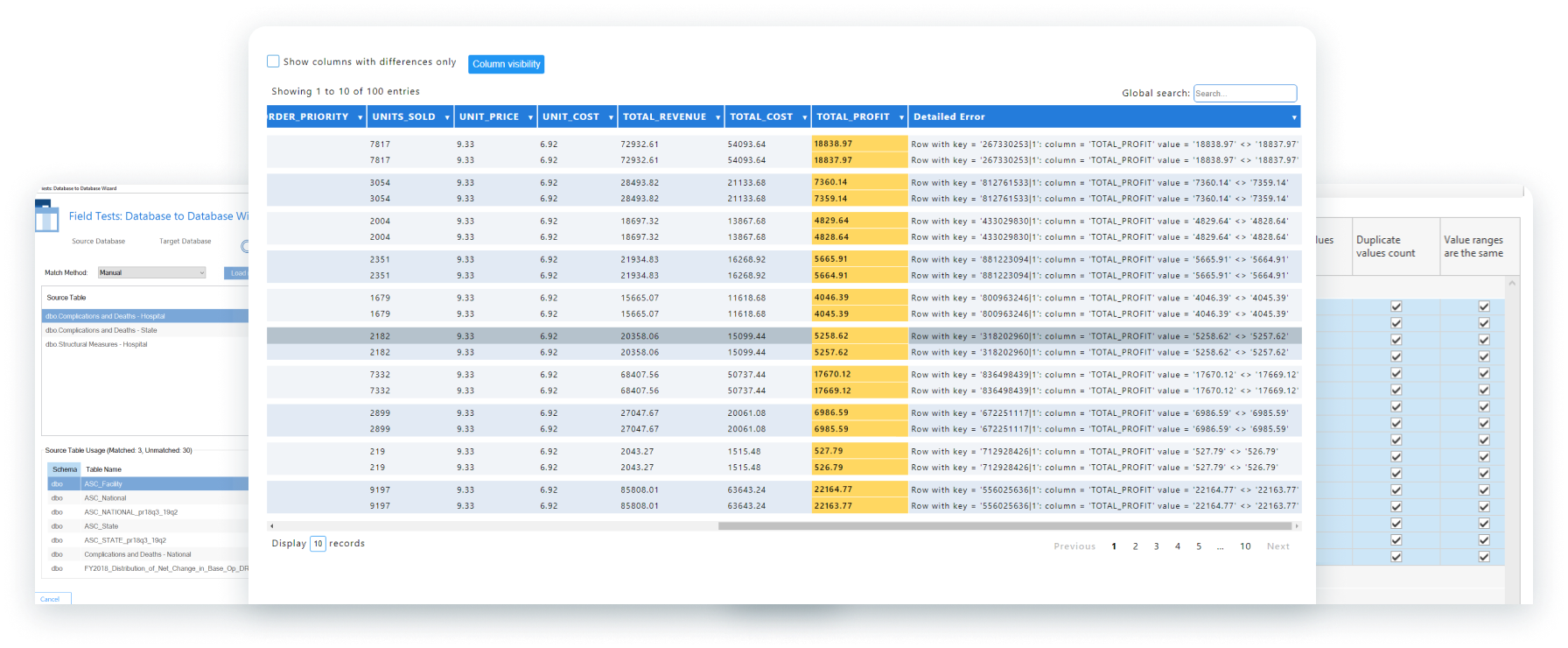This screenshot has width=1568, height=648.
Task: Click the Detailed Error column sort arrow
Action: point(1293,117)
